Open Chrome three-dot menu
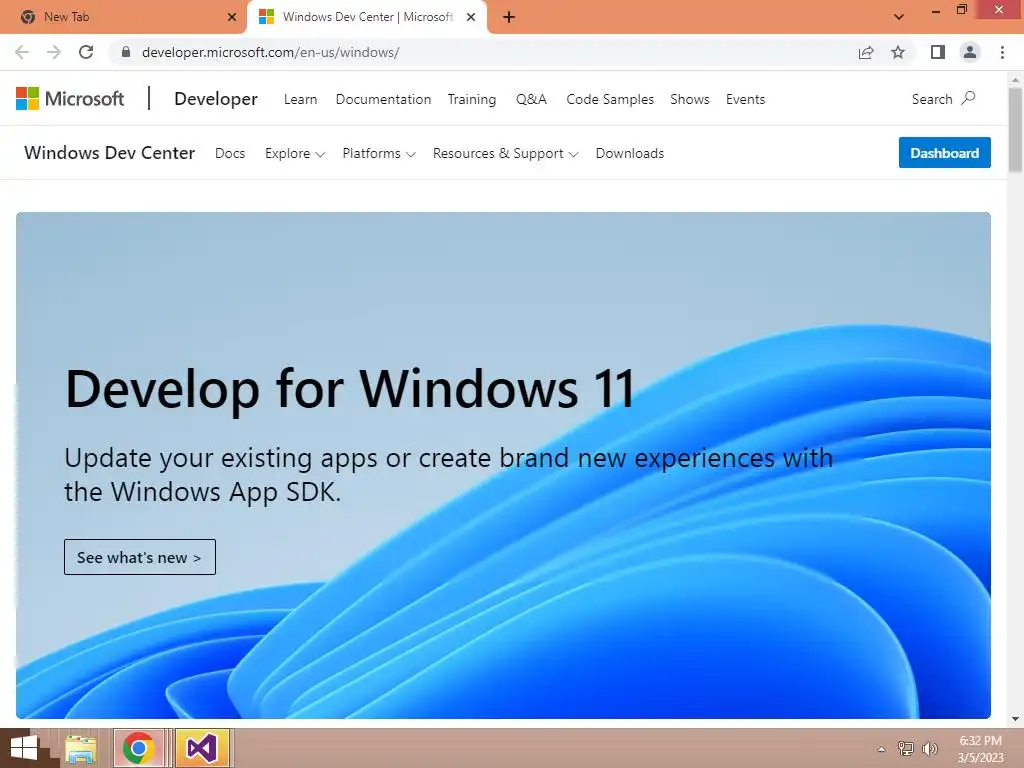The image size is (1024, 768). pos(1002,52)
